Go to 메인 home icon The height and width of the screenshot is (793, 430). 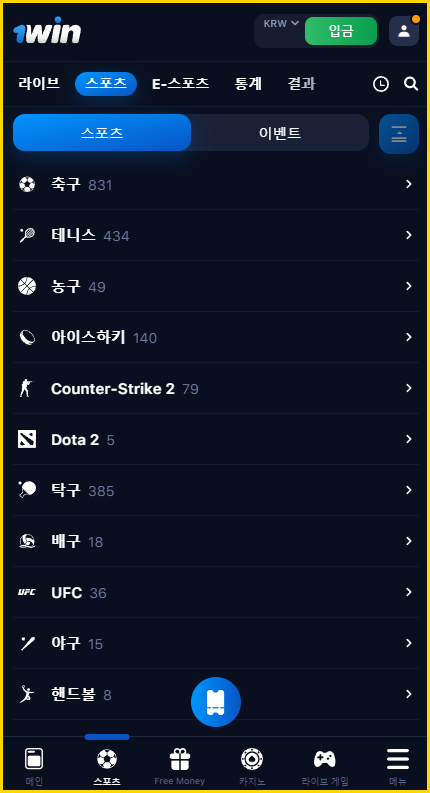click(x=34, y=759)
